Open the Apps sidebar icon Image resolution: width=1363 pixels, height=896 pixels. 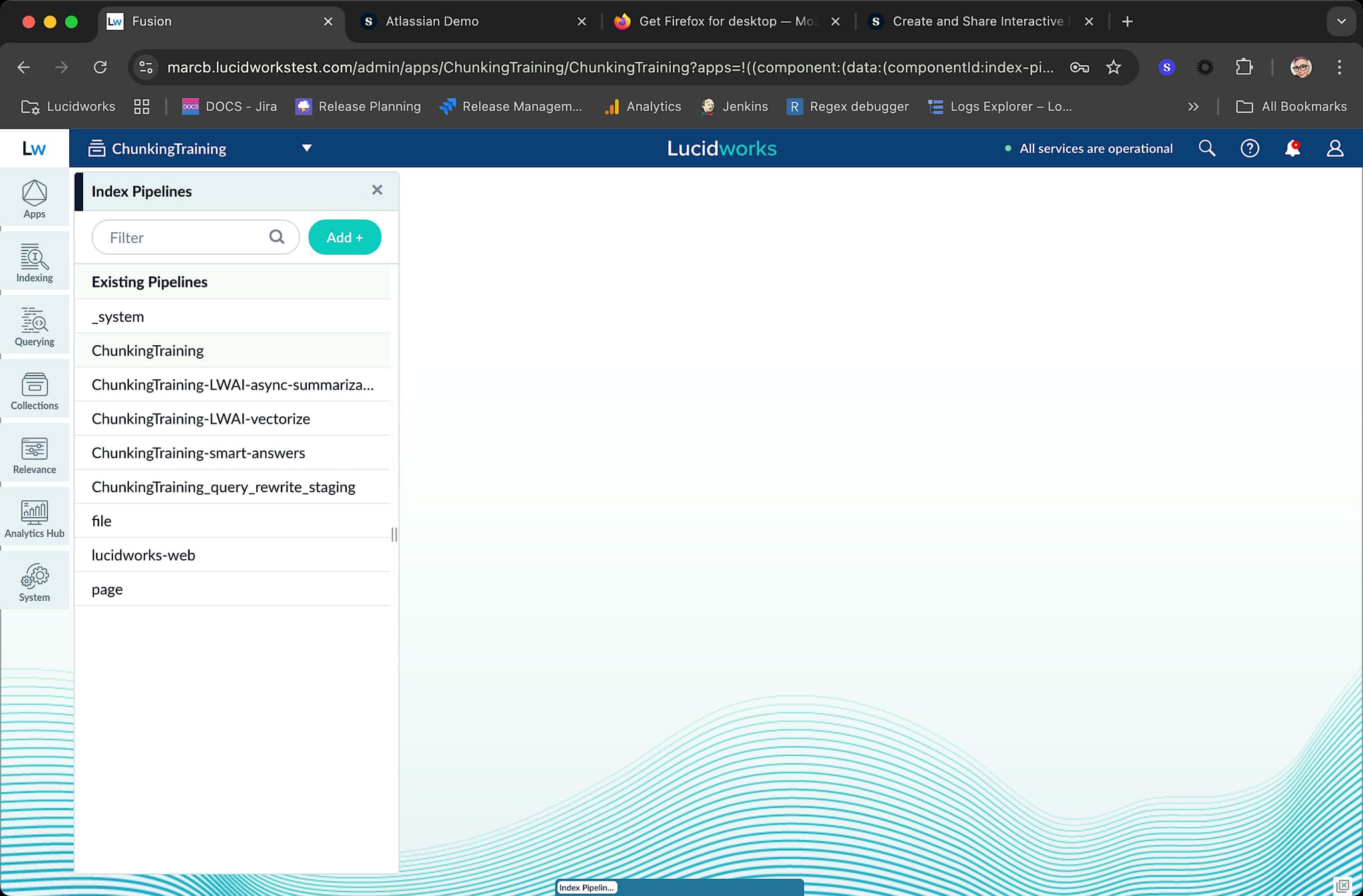click(35, 198)
